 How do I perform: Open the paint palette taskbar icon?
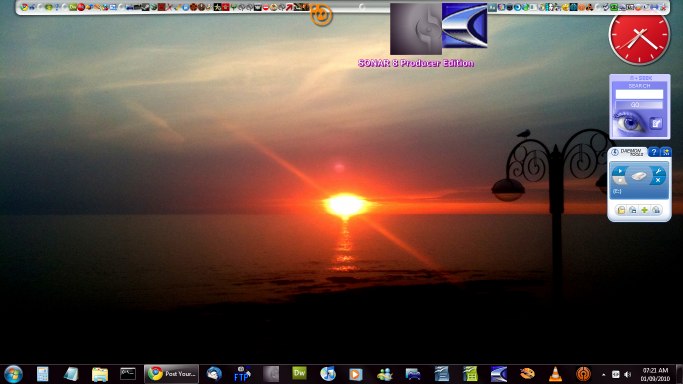click(x=527, y=374)
